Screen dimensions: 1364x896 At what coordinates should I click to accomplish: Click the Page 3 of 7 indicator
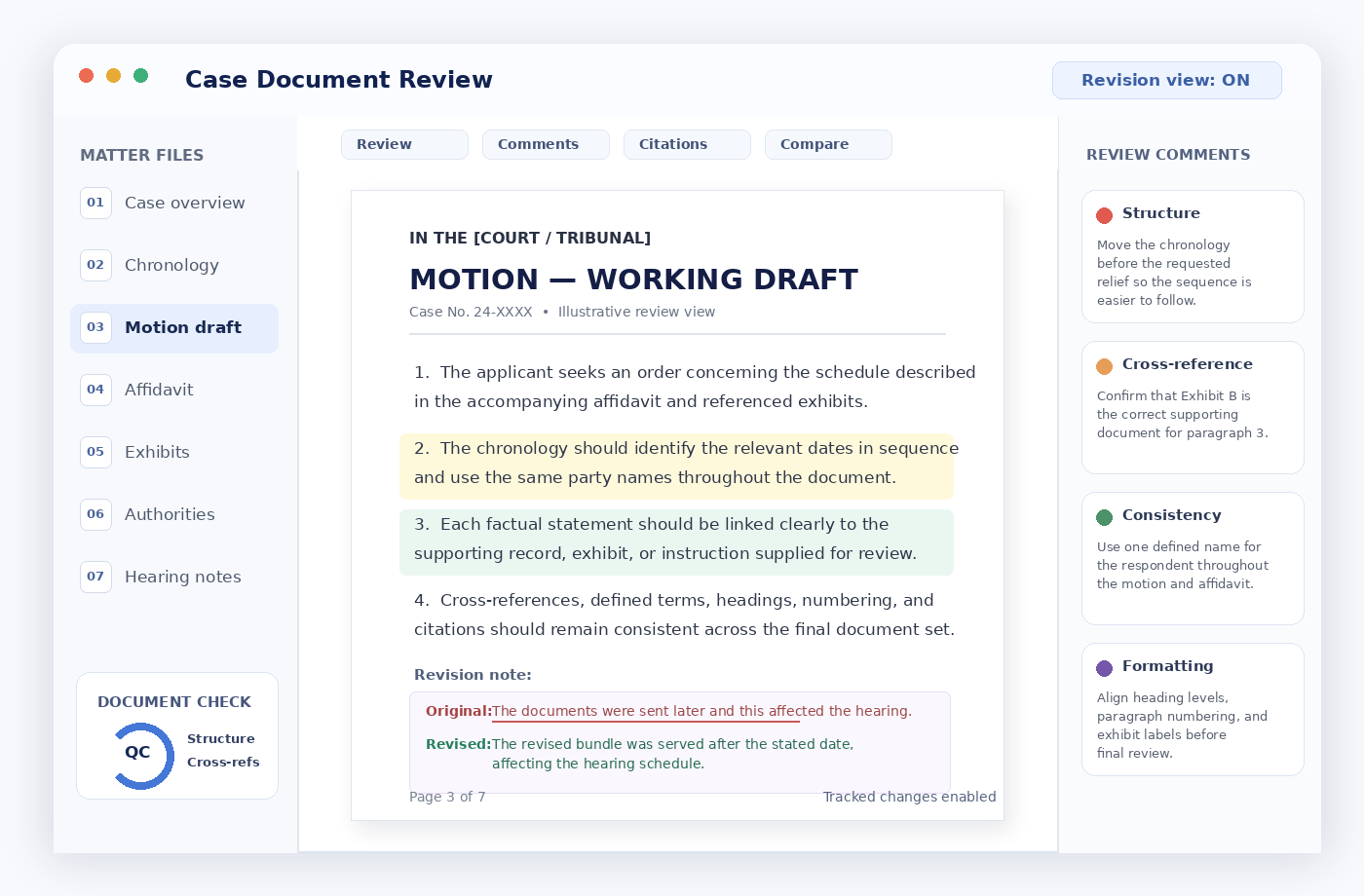pyautogui.click(x=447, y=797)
